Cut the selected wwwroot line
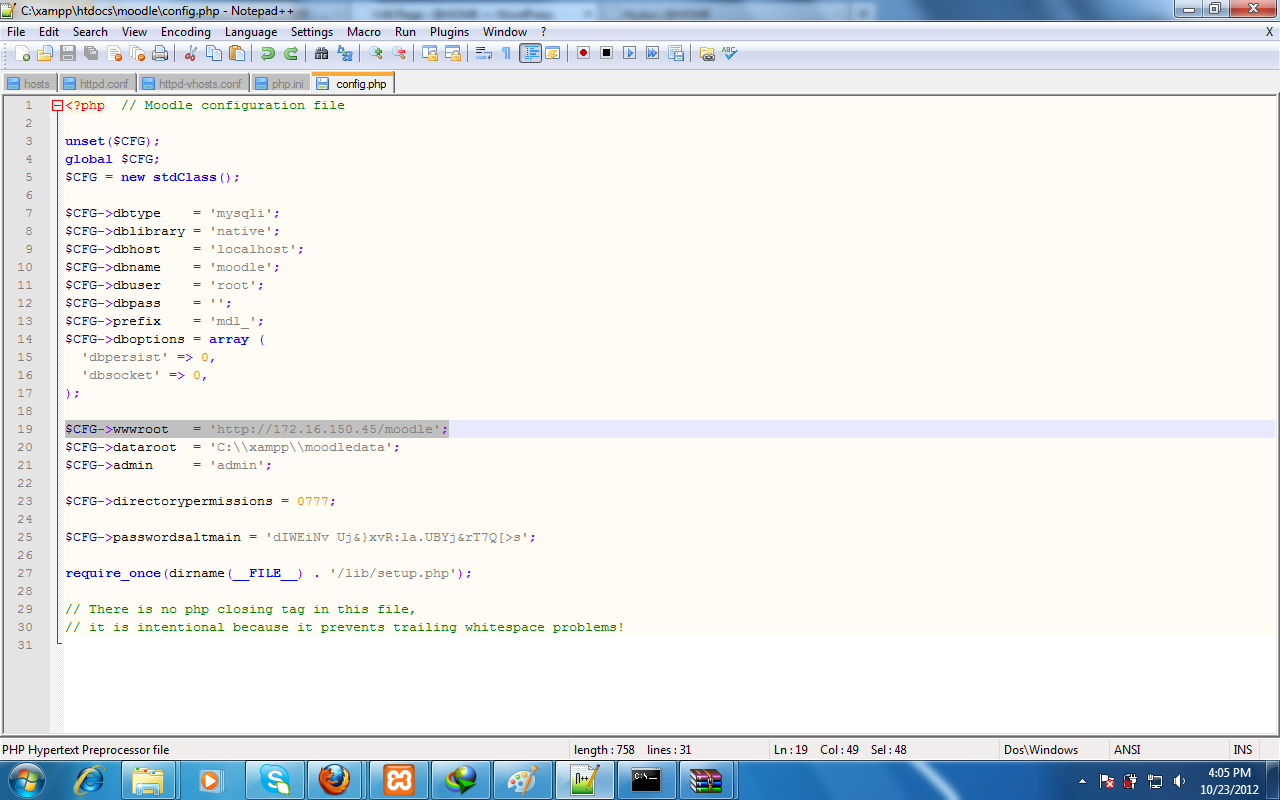Image resolution: width=1280 pixels, height=800 pixels. (x=190, y=52)
